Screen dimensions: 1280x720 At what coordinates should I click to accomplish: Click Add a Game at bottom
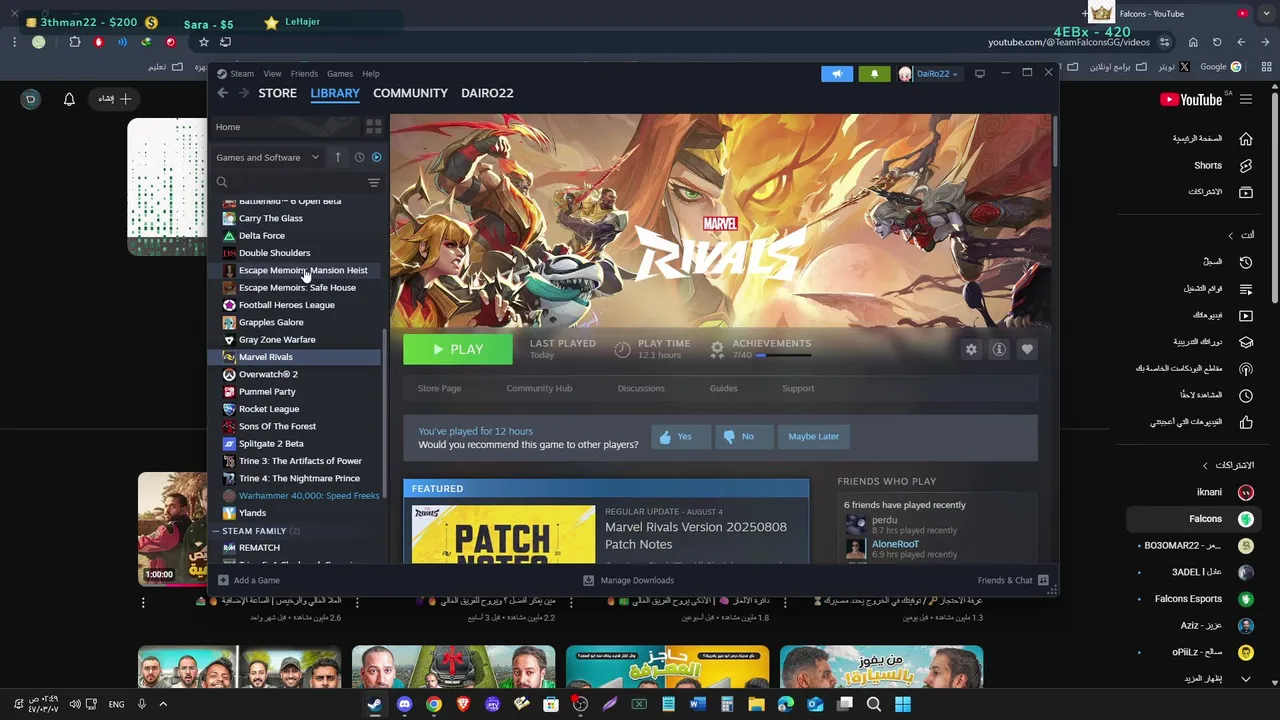tap(249, 580)
